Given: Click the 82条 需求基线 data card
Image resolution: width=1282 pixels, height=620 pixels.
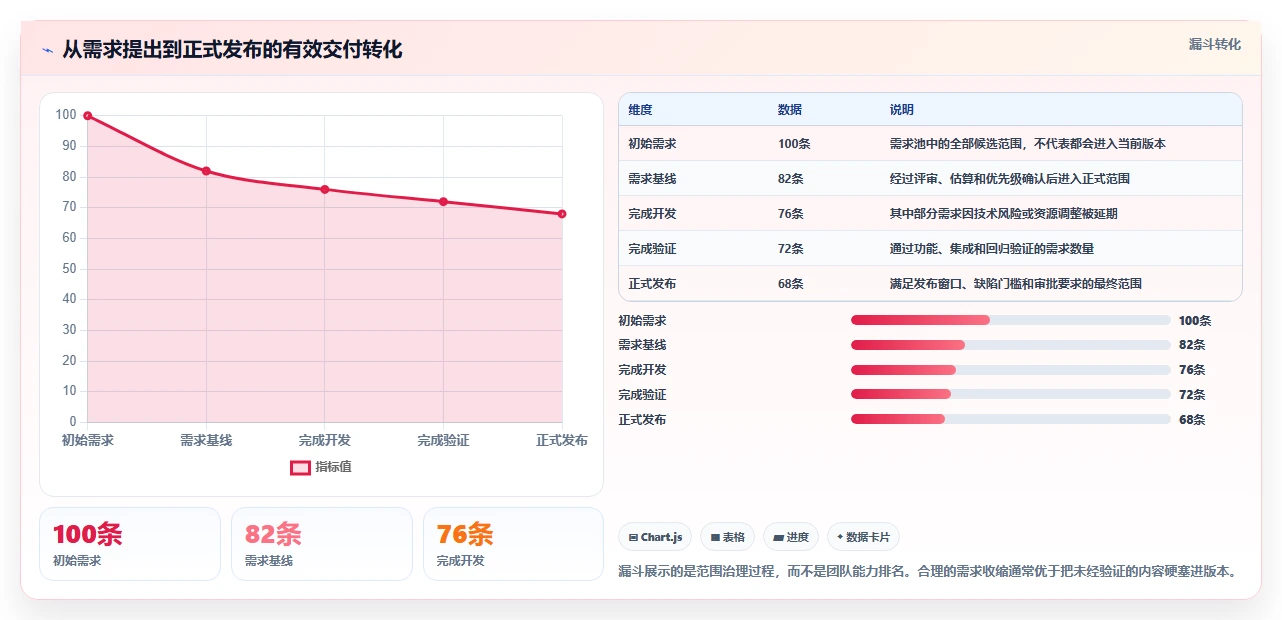Looking at the screenshot, I should [322, 544].
